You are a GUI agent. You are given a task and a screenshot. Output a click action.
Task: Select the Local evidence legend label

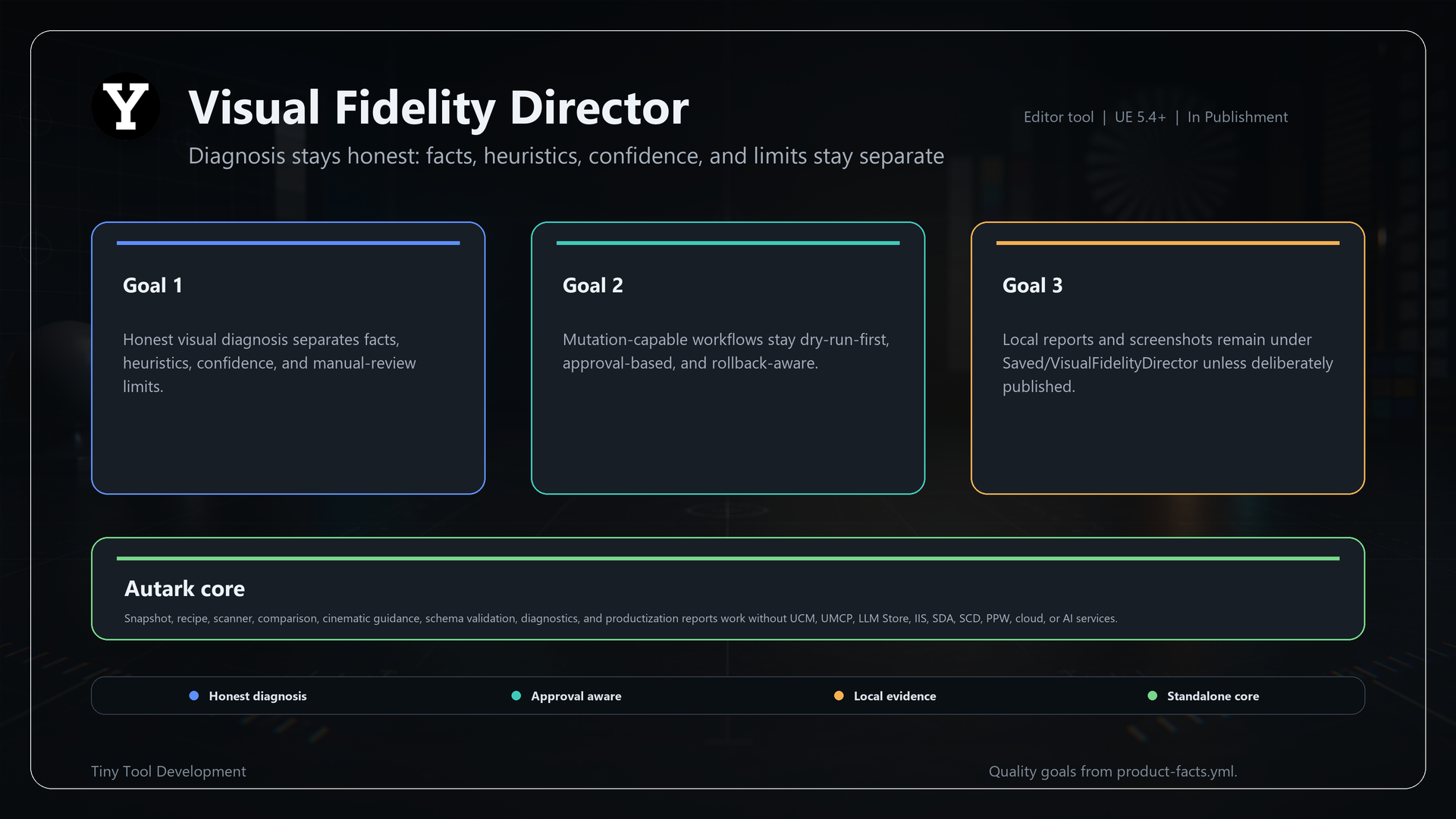[895, 696]
